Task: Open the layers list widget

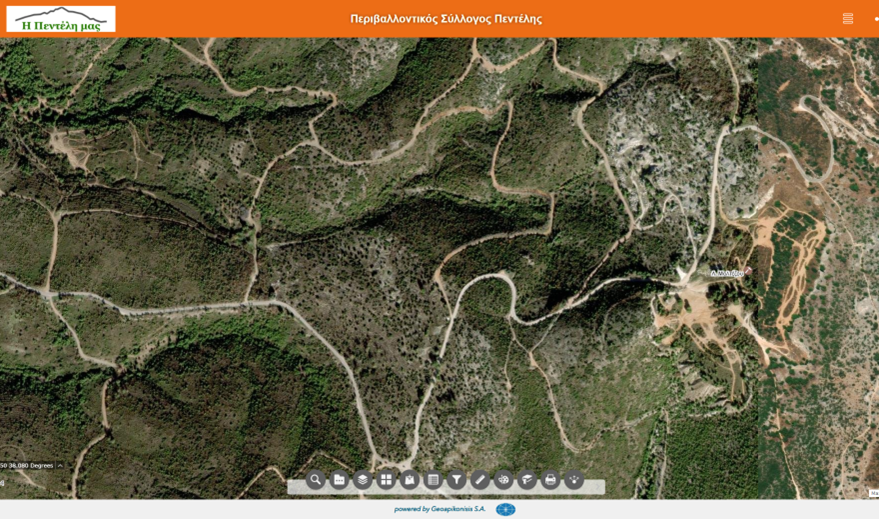Action: click(x=363, y=480)
